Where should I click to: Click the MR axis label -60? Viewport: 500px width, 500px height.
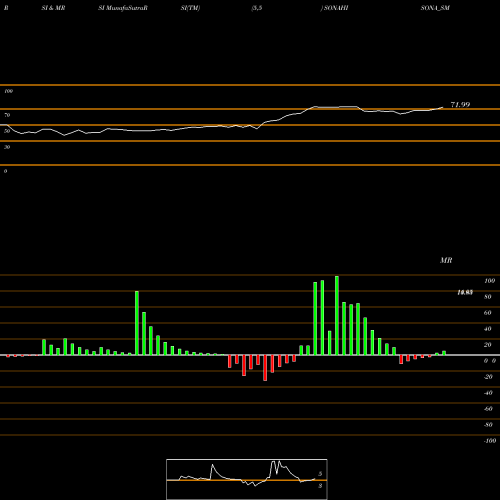pos(488,409)
